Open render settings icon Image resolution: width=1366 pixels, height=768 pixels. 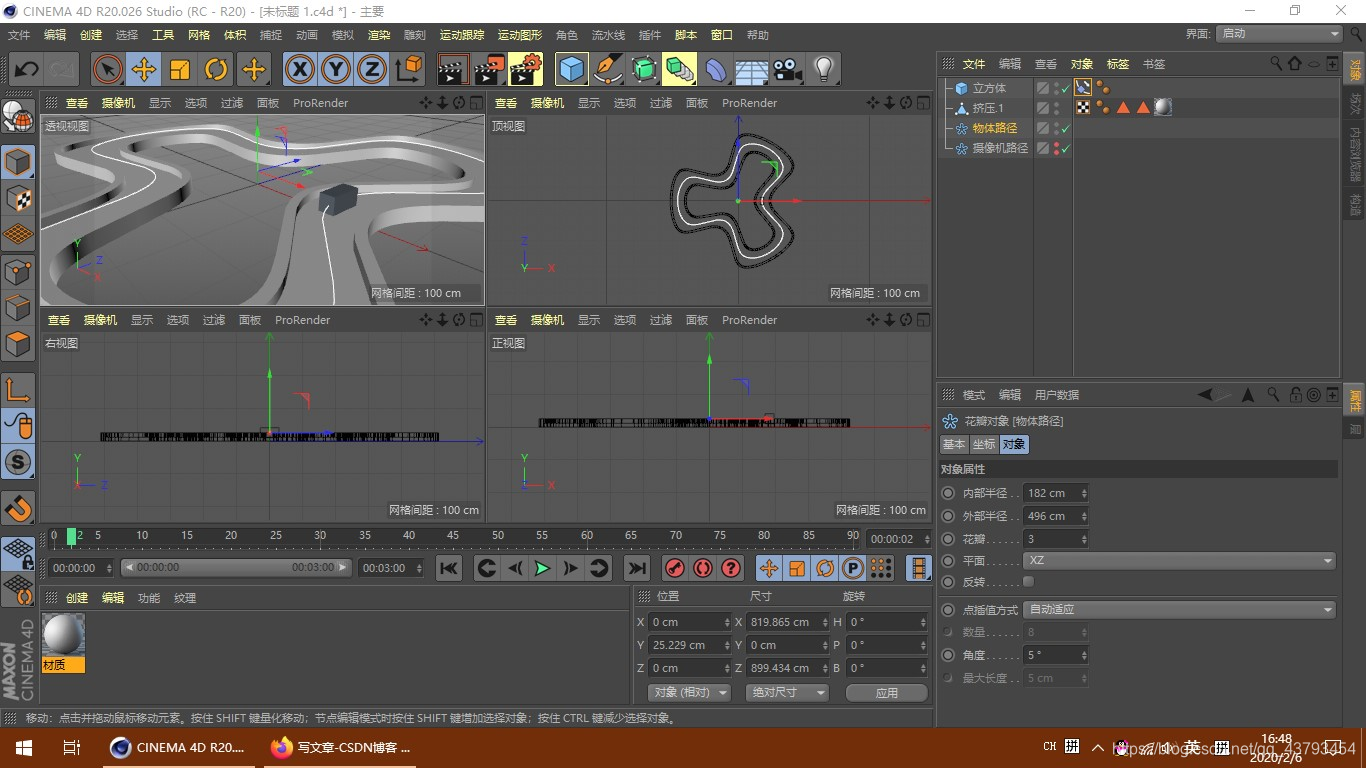(526, 69)
